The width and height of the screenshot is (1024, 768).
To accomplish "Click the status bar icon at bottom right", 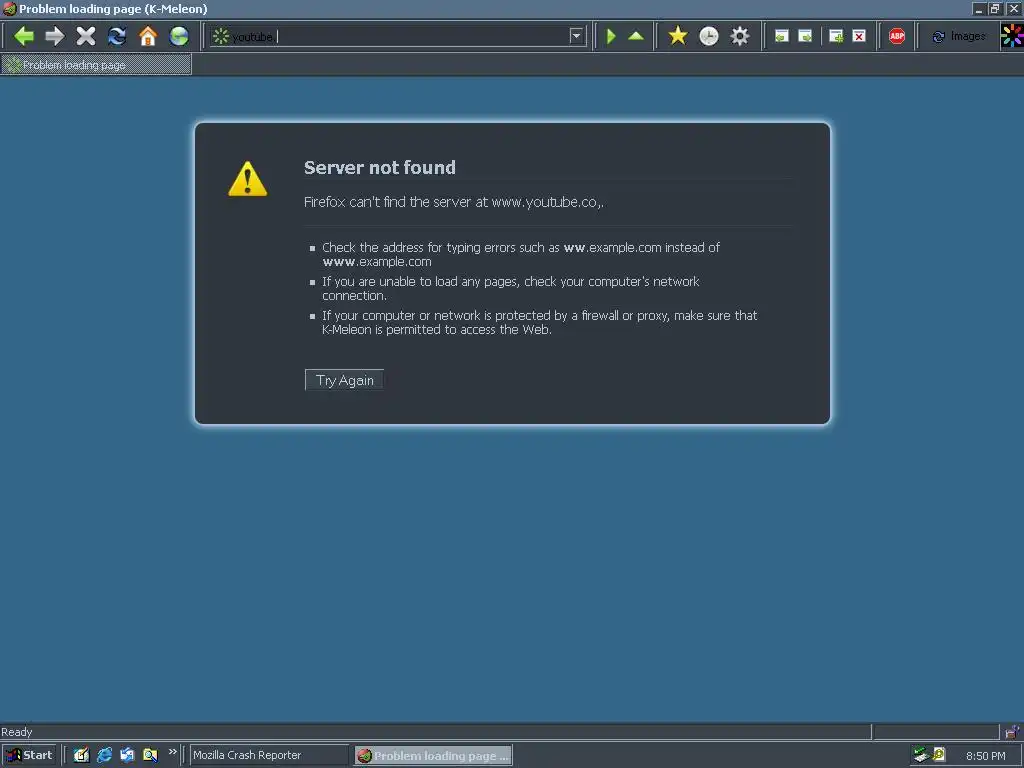I will 1012,731.
